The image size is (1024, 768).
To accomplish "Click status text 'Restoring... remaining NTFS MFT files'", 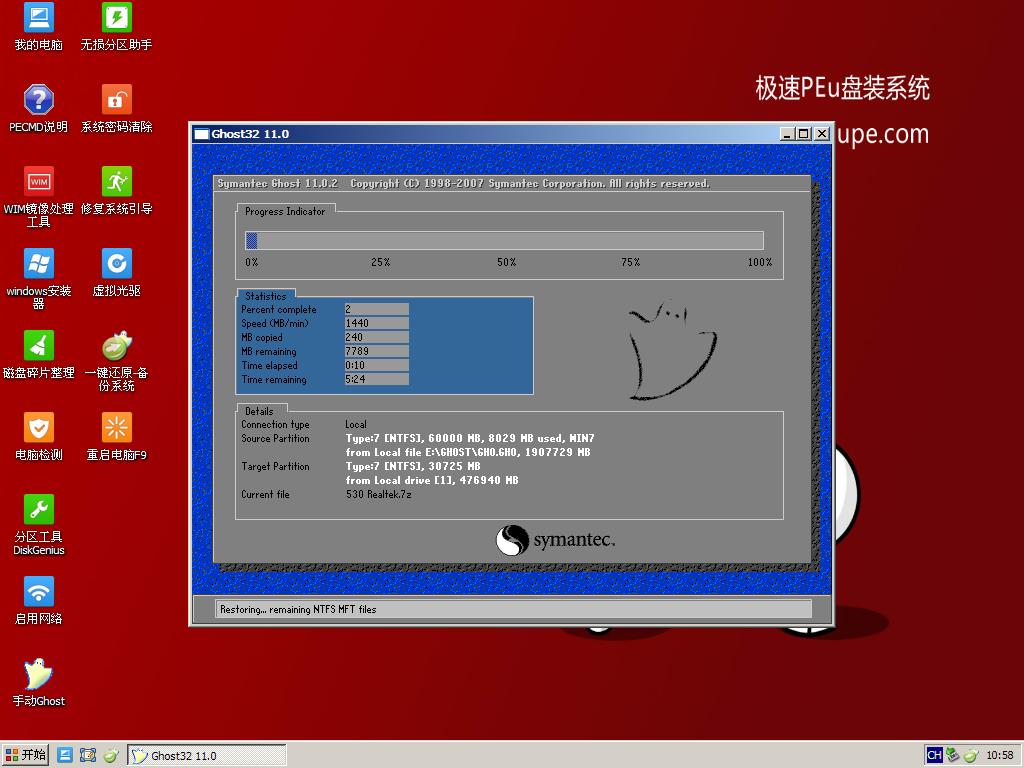I will tap(298, 609).
